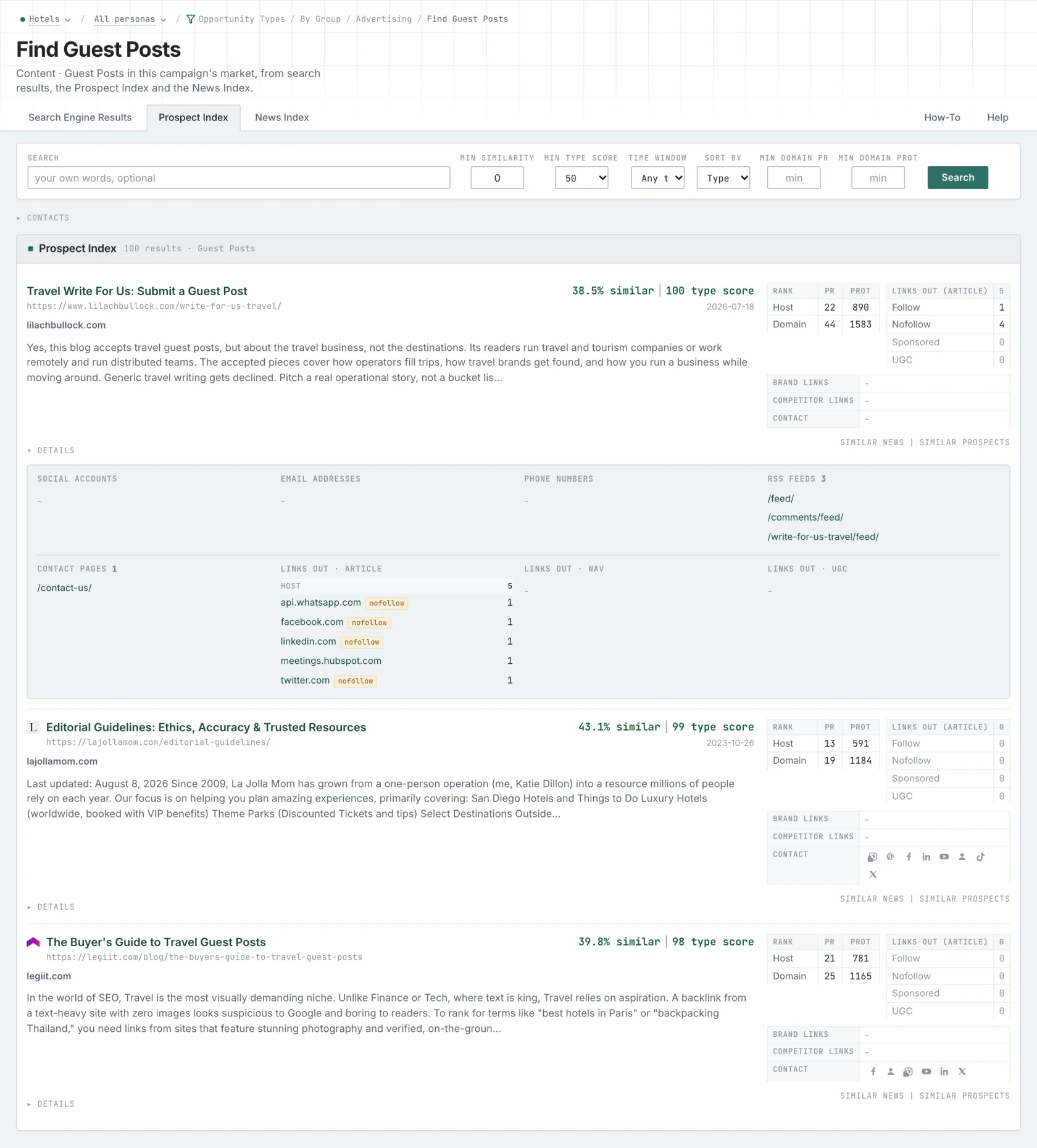
Task: Click the green Search button
Action: (x=957, y=177)
